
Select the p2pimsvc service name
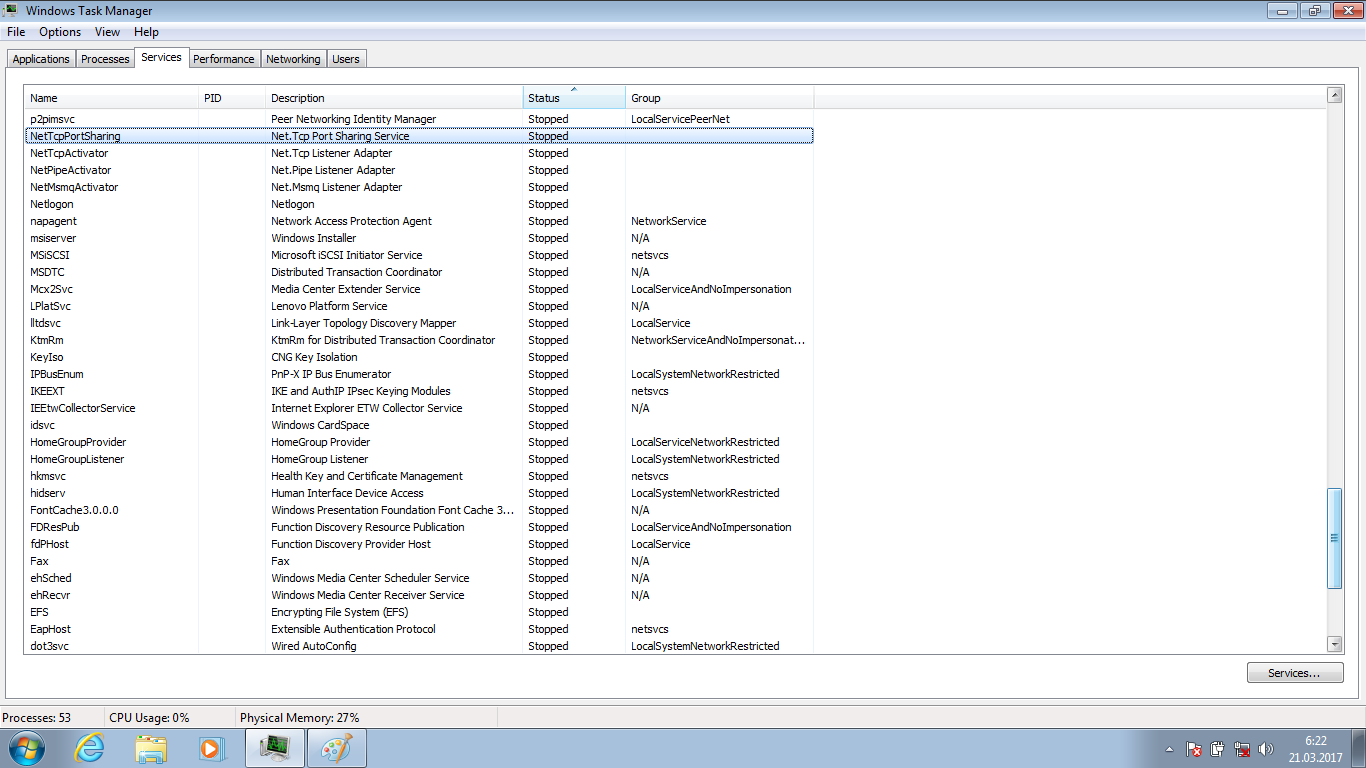[52, 119]
